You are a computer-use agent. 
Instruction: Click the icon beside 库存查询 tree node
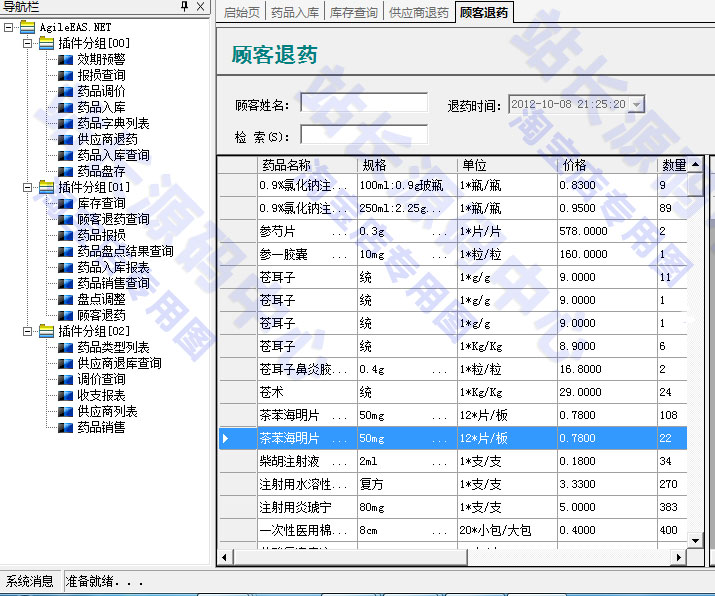point(66,203)
